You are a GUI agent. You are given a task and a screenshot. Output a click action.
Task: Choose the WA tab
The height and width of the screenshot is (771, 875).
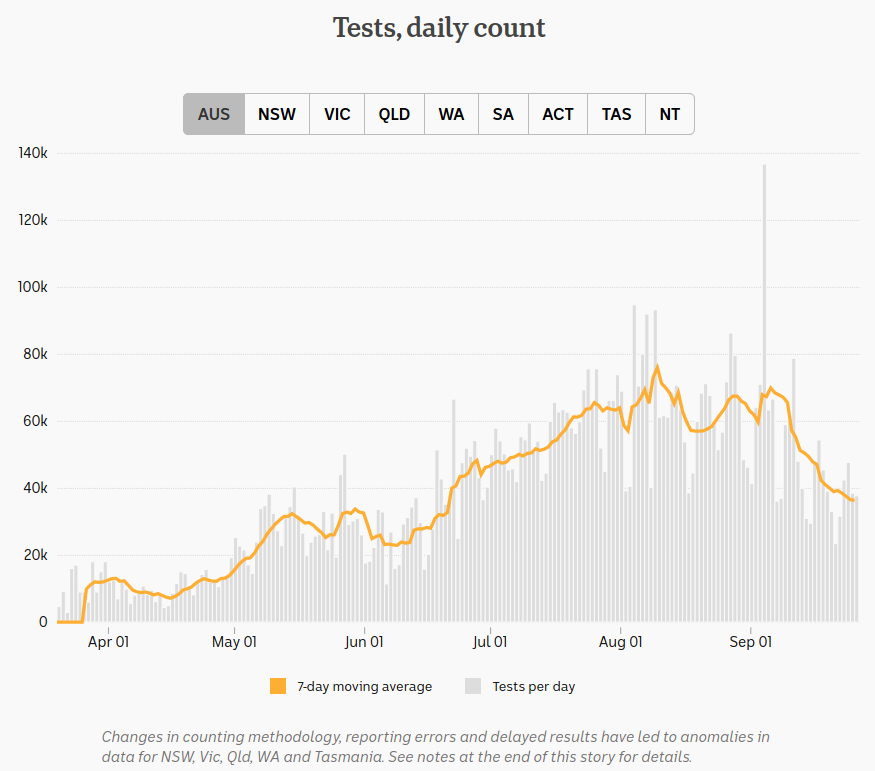pos(451,114)
